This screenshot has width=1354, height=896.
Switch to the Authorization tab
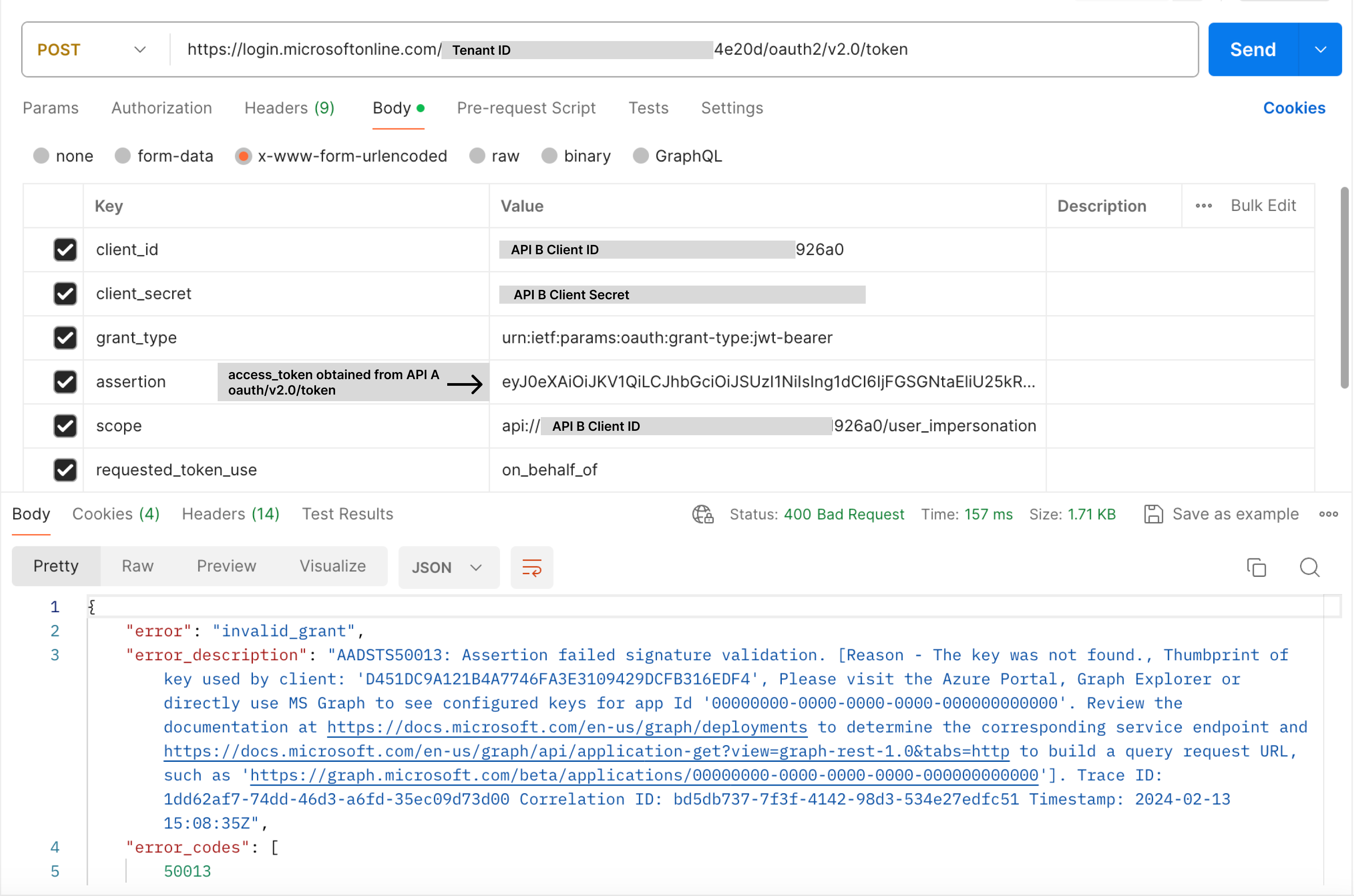(162, 108)
